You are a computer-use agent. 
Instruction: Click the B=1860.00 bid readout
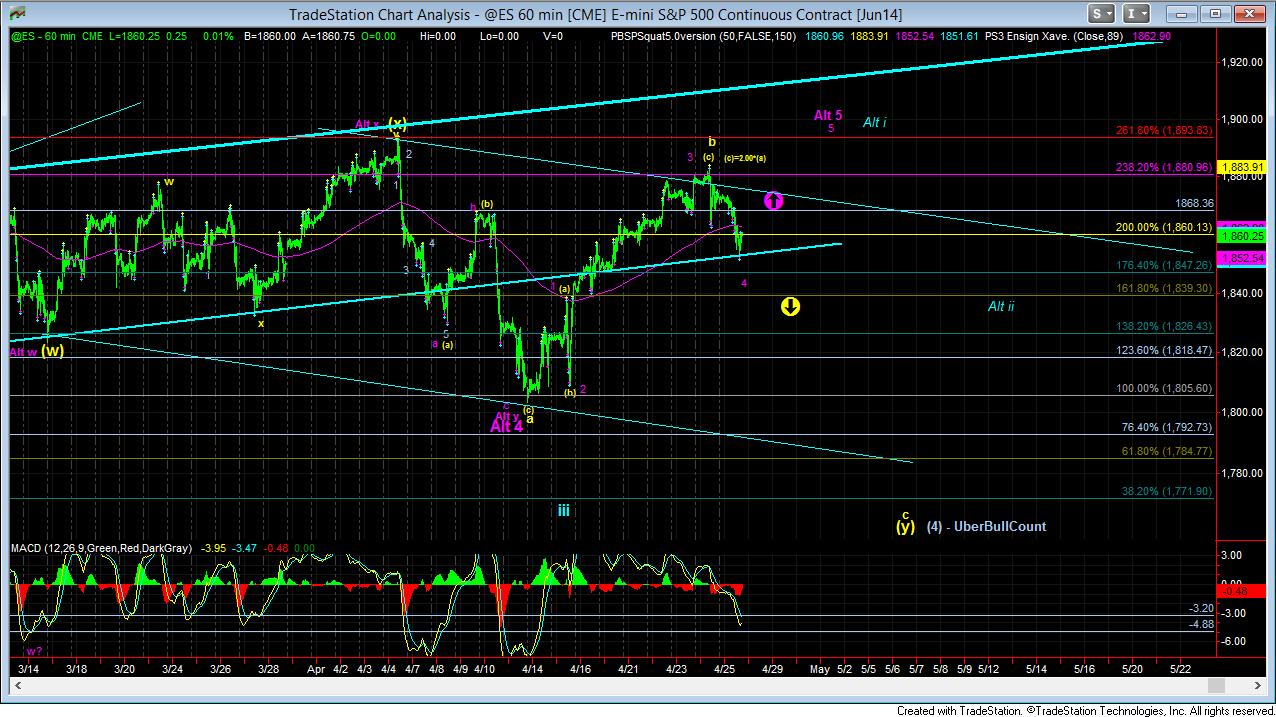[271, 36]
